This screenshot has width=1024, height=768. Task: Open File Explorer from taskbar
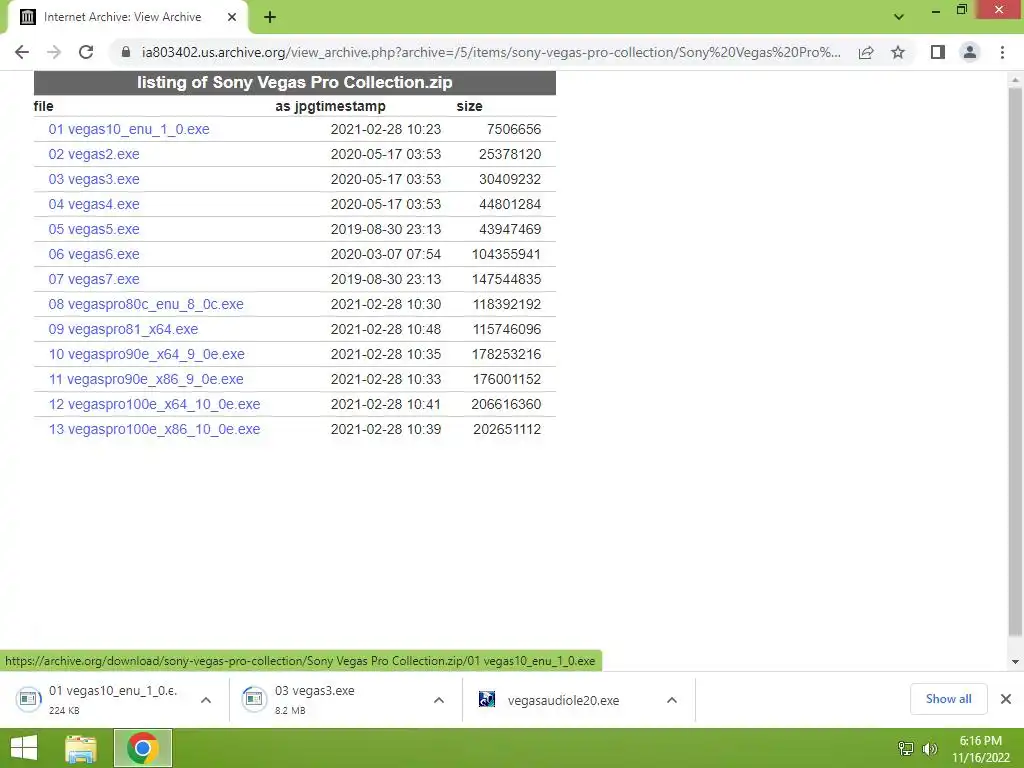(x=80, y=748)
